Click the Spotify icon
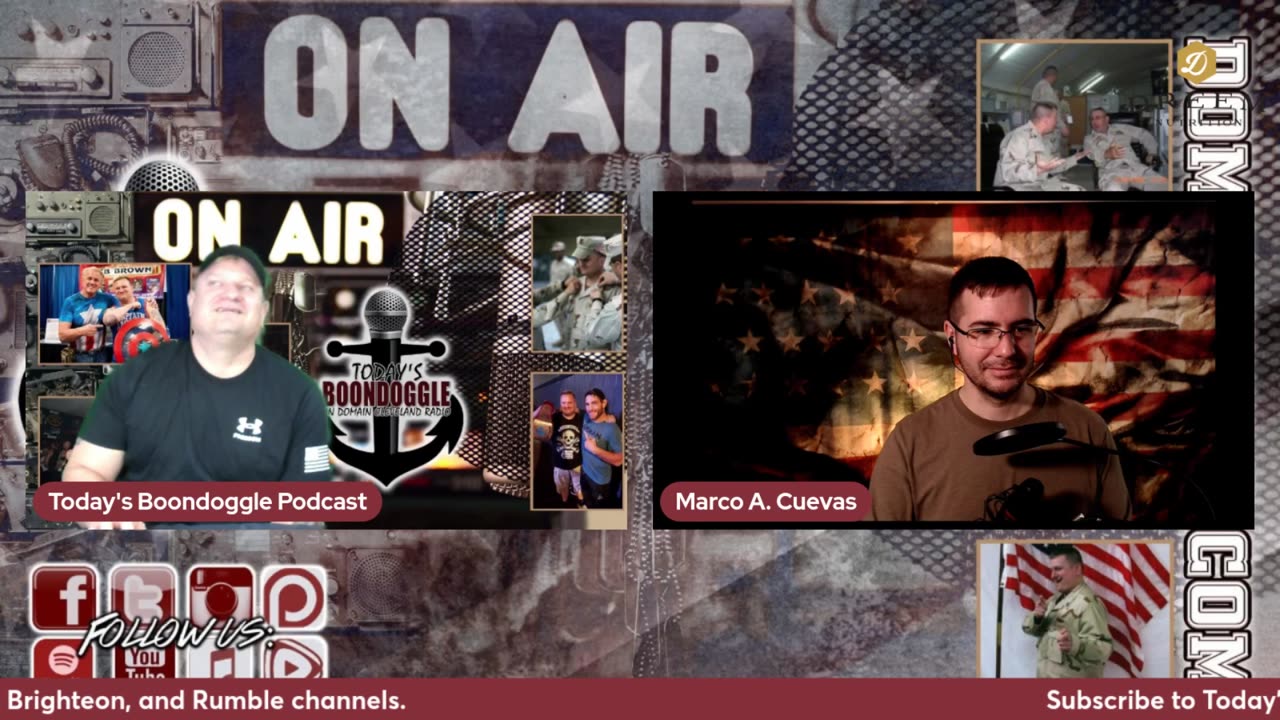The image size is (1280, 720). [x=64, y=658]
